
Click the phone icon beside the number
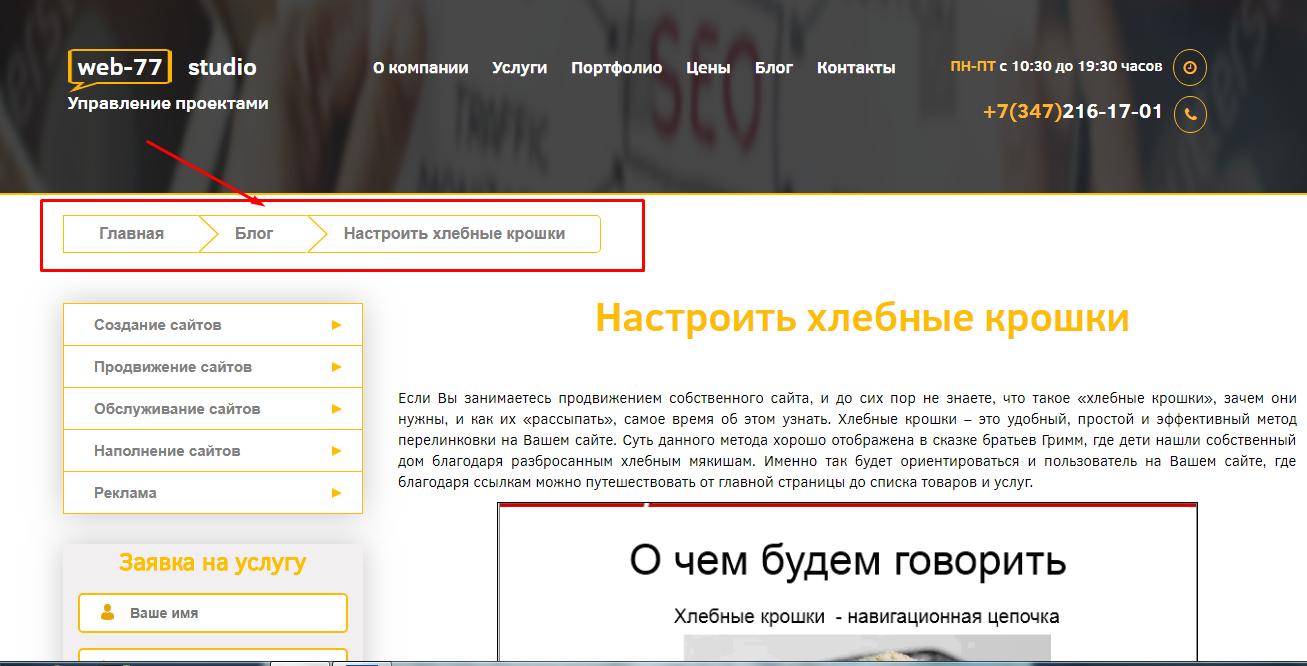(1189, 114)
